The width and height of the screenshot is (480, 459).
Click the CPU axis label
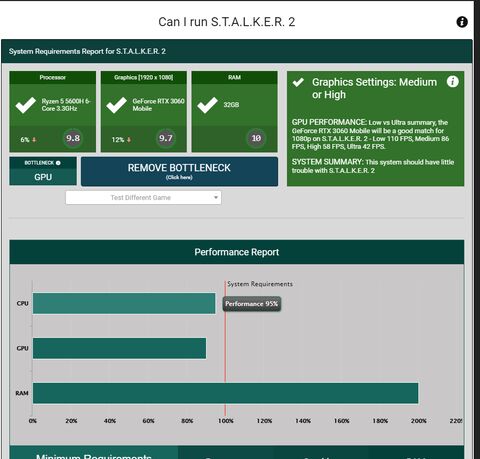(22, 303)
